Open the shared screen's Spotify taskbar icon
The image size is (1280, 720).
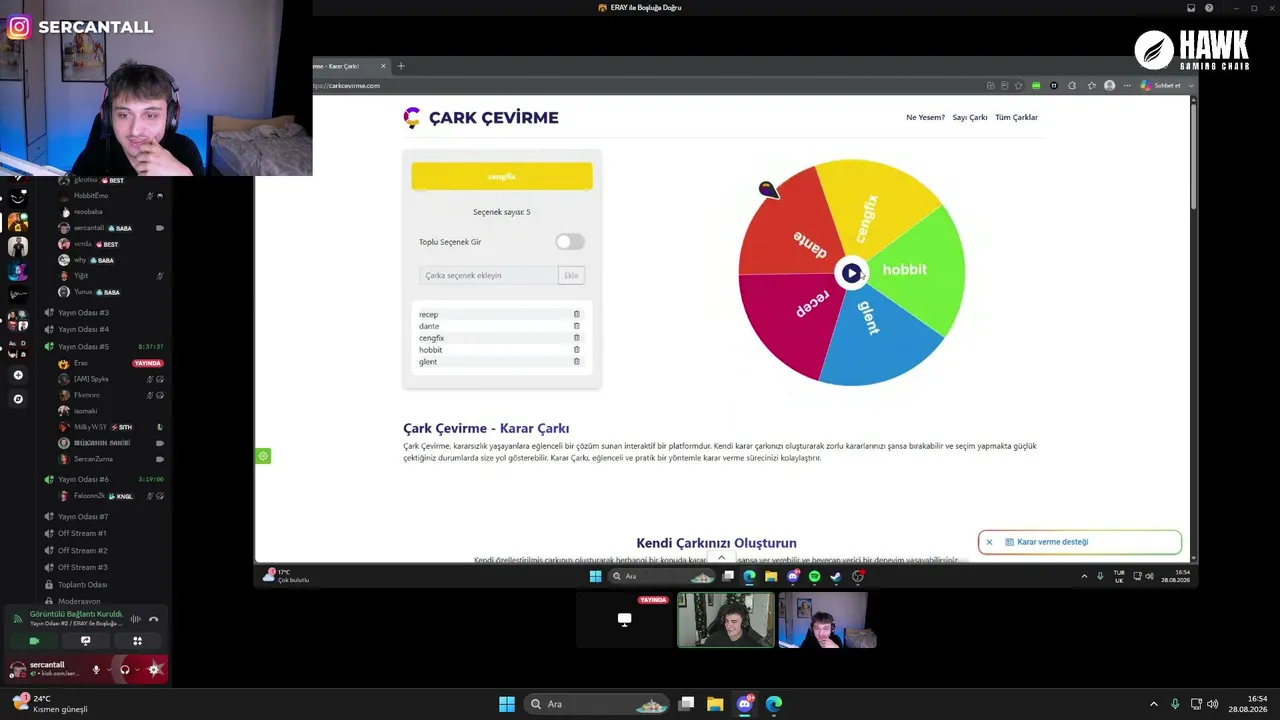pos(814,576)
